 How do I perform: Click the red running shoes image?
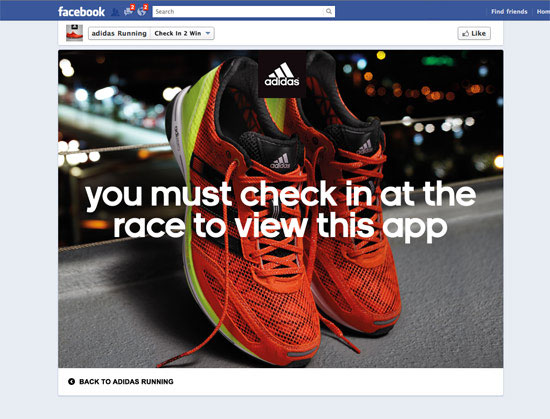coord(281,209)
